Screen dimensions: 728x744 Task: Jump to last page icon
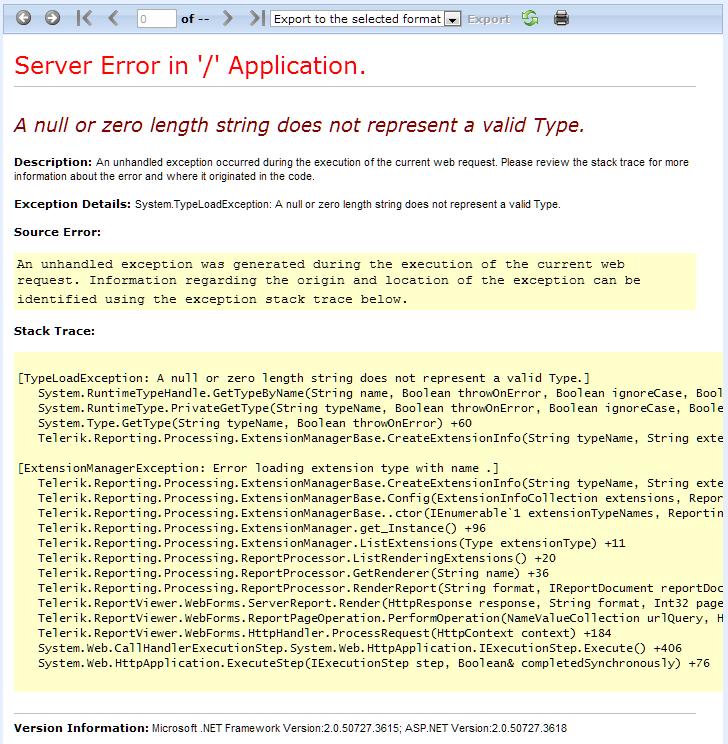[x=257, y=18]
